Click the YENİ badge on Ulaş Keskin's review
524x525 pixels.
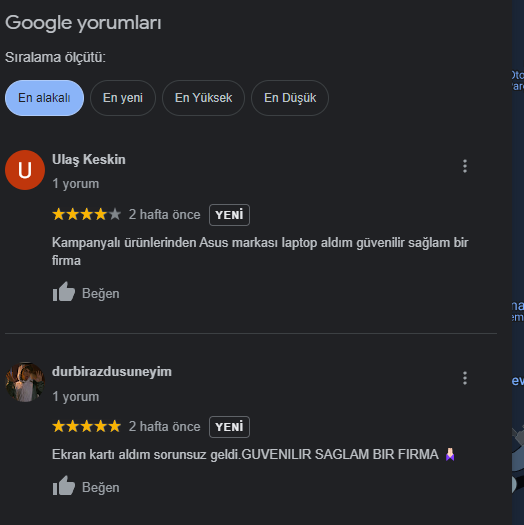[229, 215]
